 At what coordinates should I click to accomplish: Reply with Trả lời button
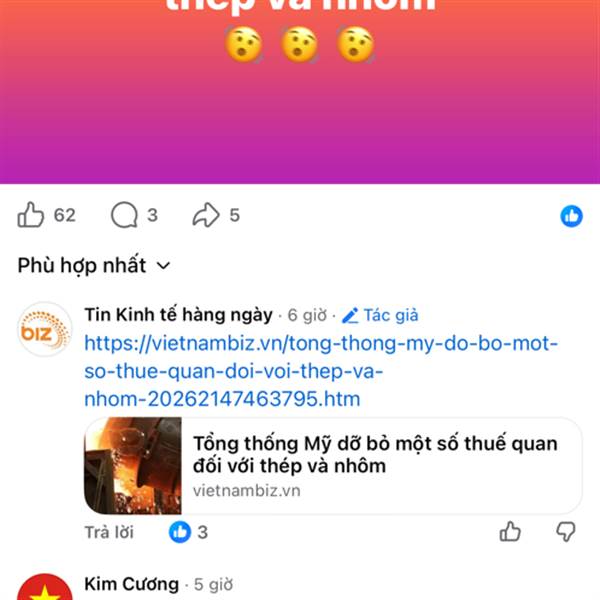point(109,532)
